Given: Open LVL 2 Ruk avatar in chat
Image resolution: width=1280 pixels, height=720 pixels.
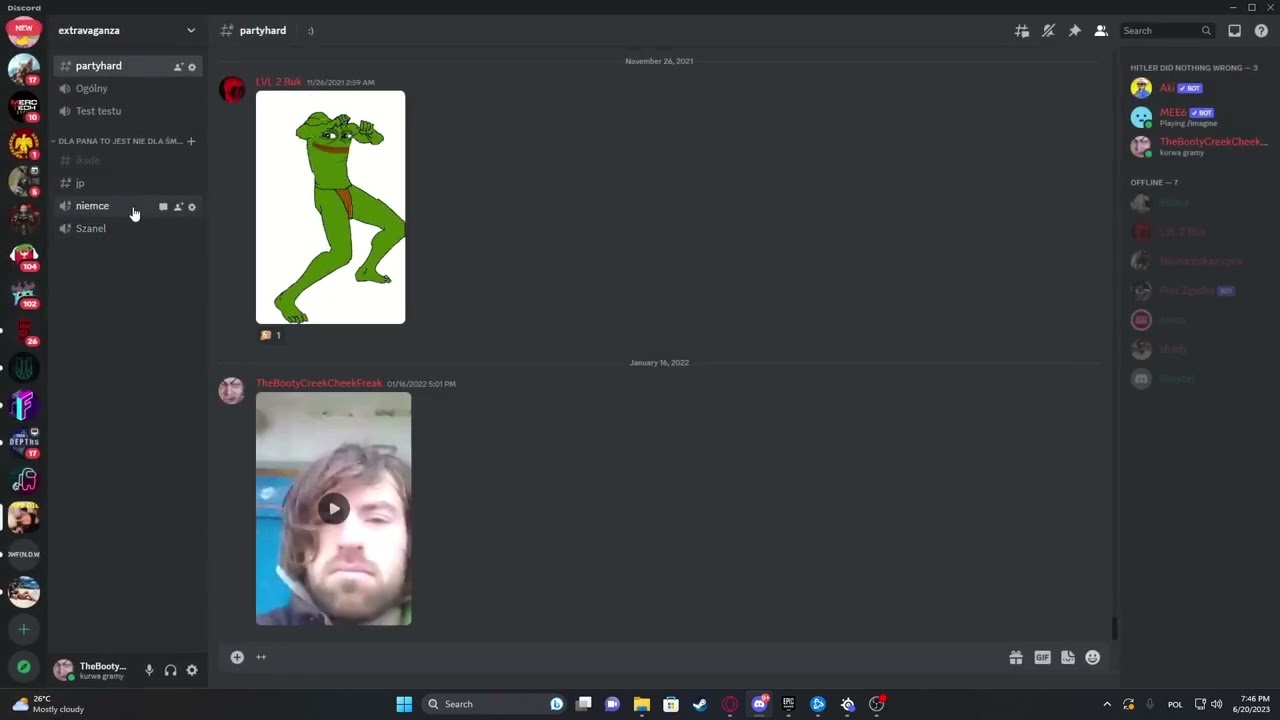Looking at the screenshot, I should pos(232,90).
